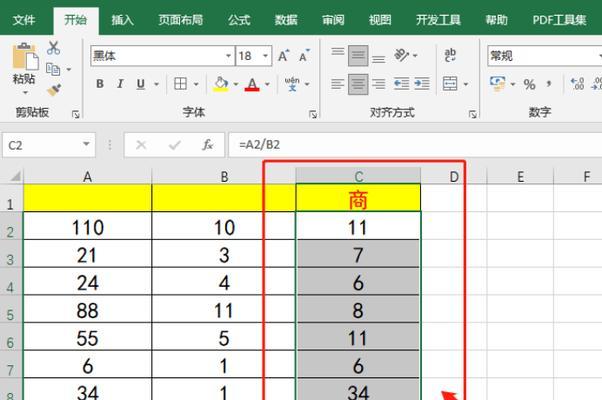
Task: Decrease font size with small A
Action: [x=304, y=56]
